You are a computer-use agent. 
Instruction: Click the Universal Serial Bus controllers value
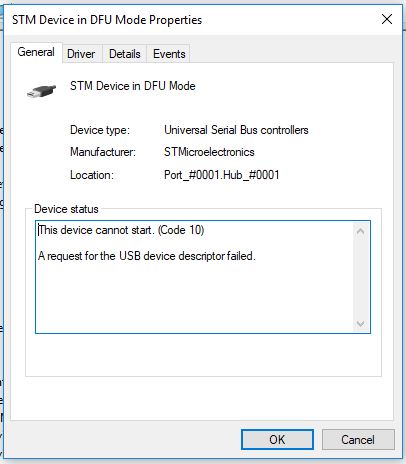(236, 130)
